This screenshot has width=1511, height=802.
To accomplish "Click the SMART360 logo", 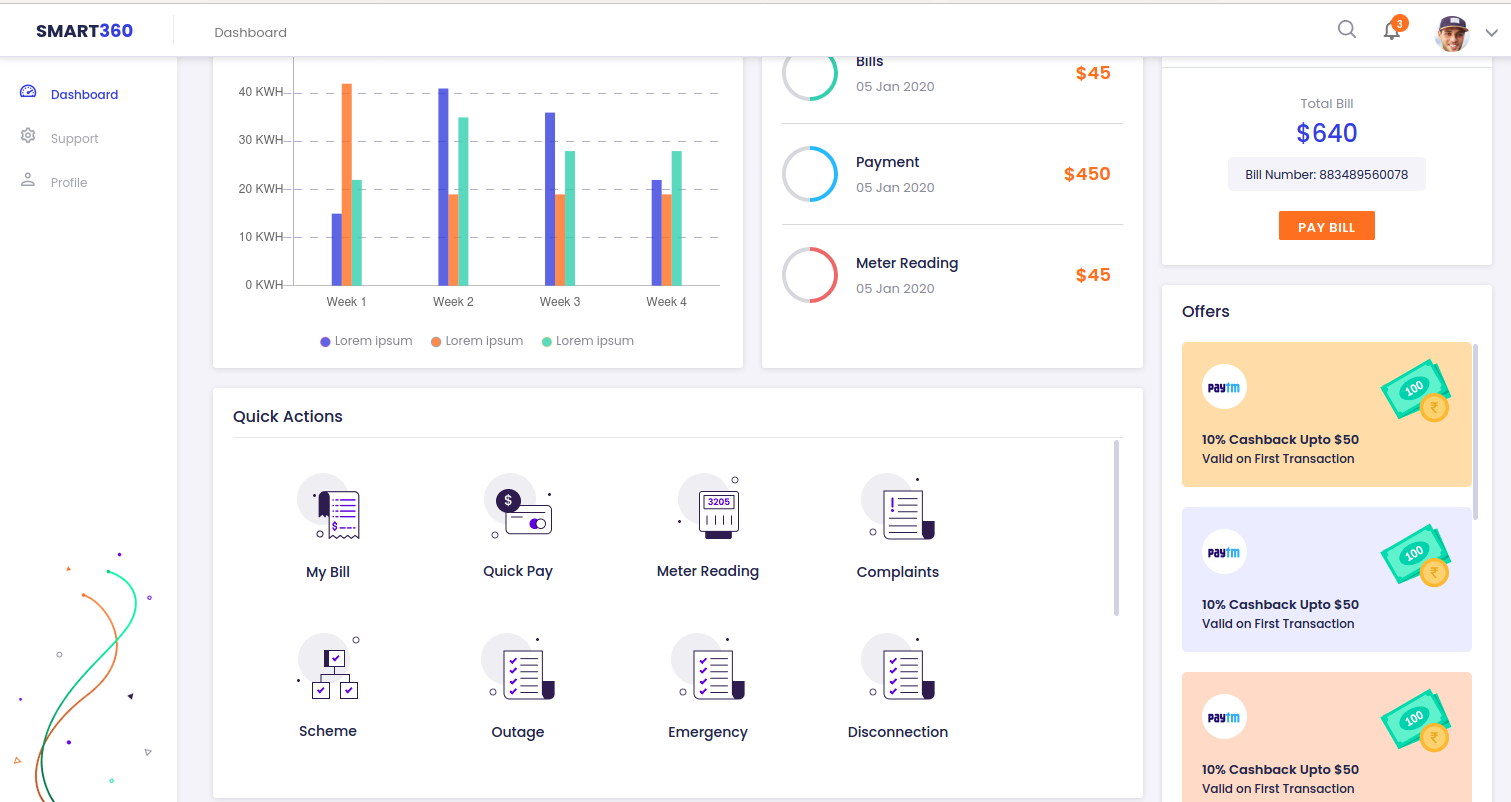I will click(84, 30).
